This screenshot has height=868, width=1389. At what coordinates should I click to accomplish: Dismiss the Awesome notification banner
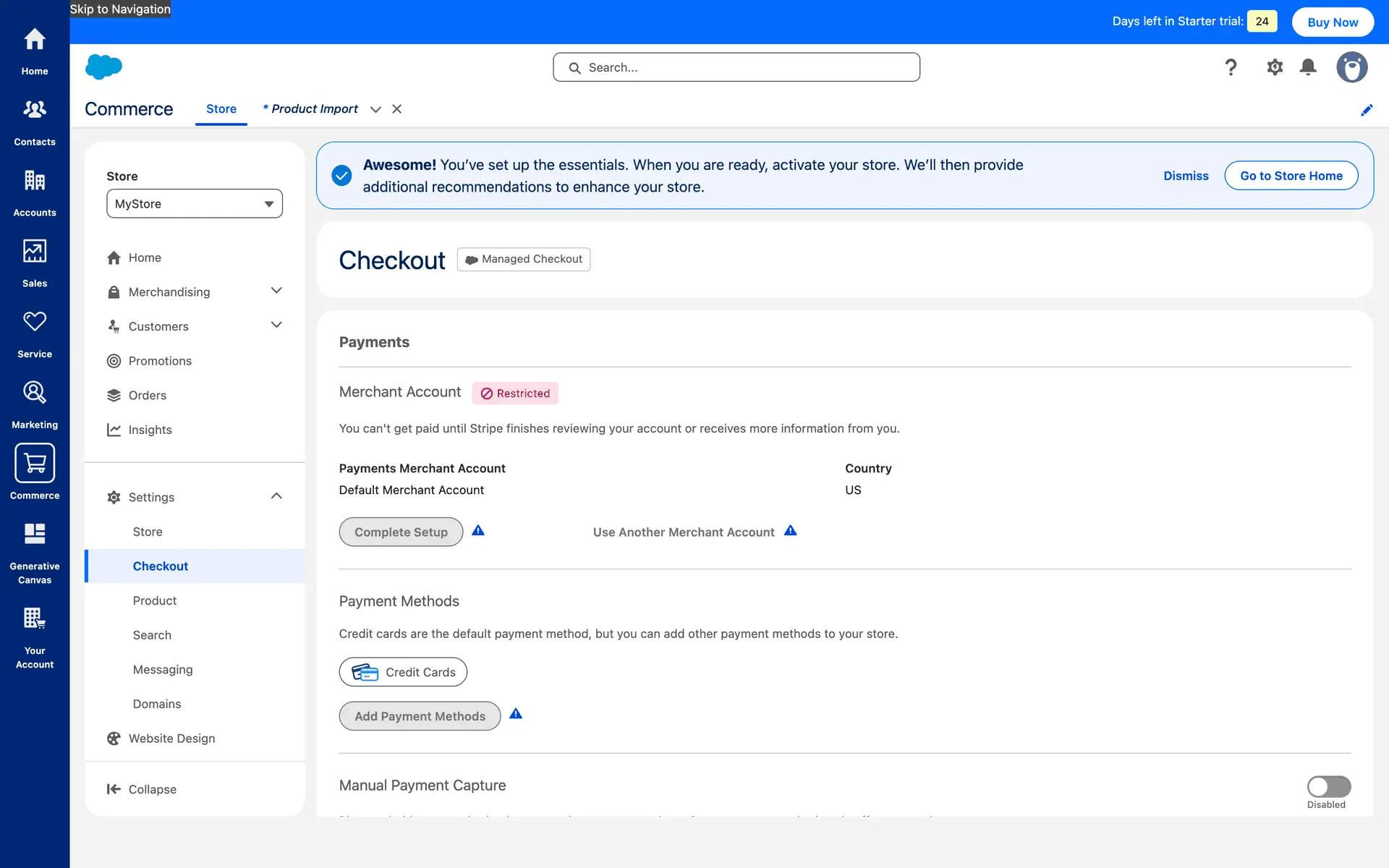tap(1185, 176)
